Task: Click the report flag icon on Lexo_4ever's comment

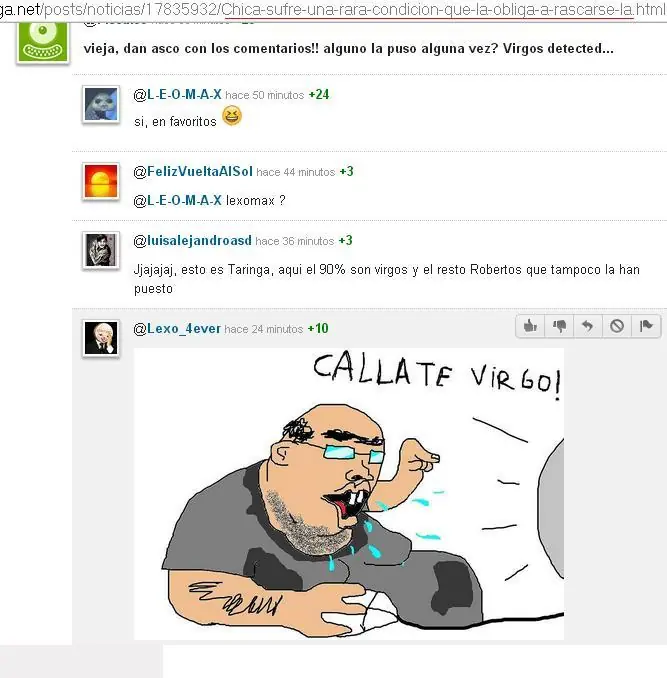Action: (x=646, y=326)
